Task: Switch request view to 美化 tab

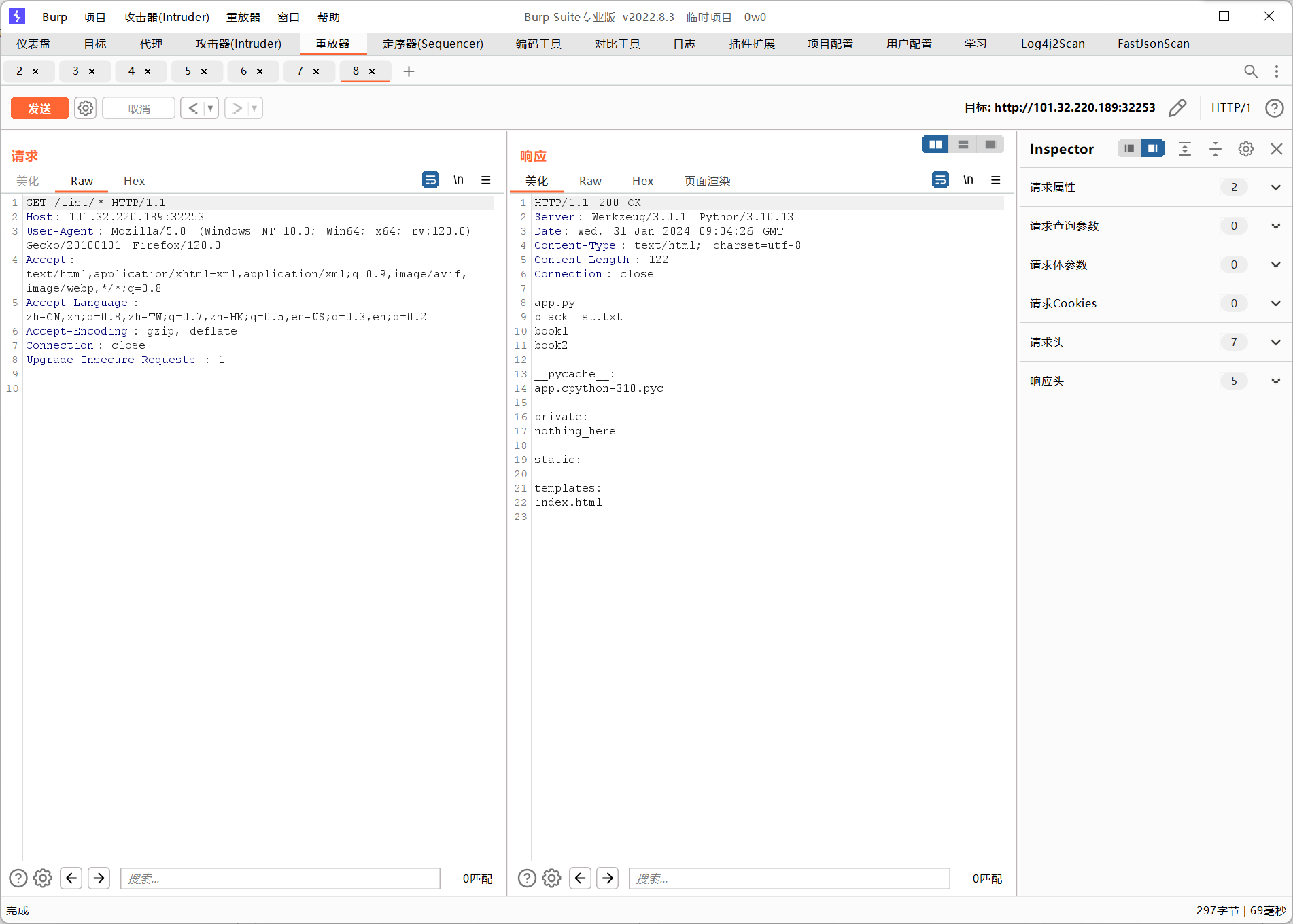Action: click(28, 181)
